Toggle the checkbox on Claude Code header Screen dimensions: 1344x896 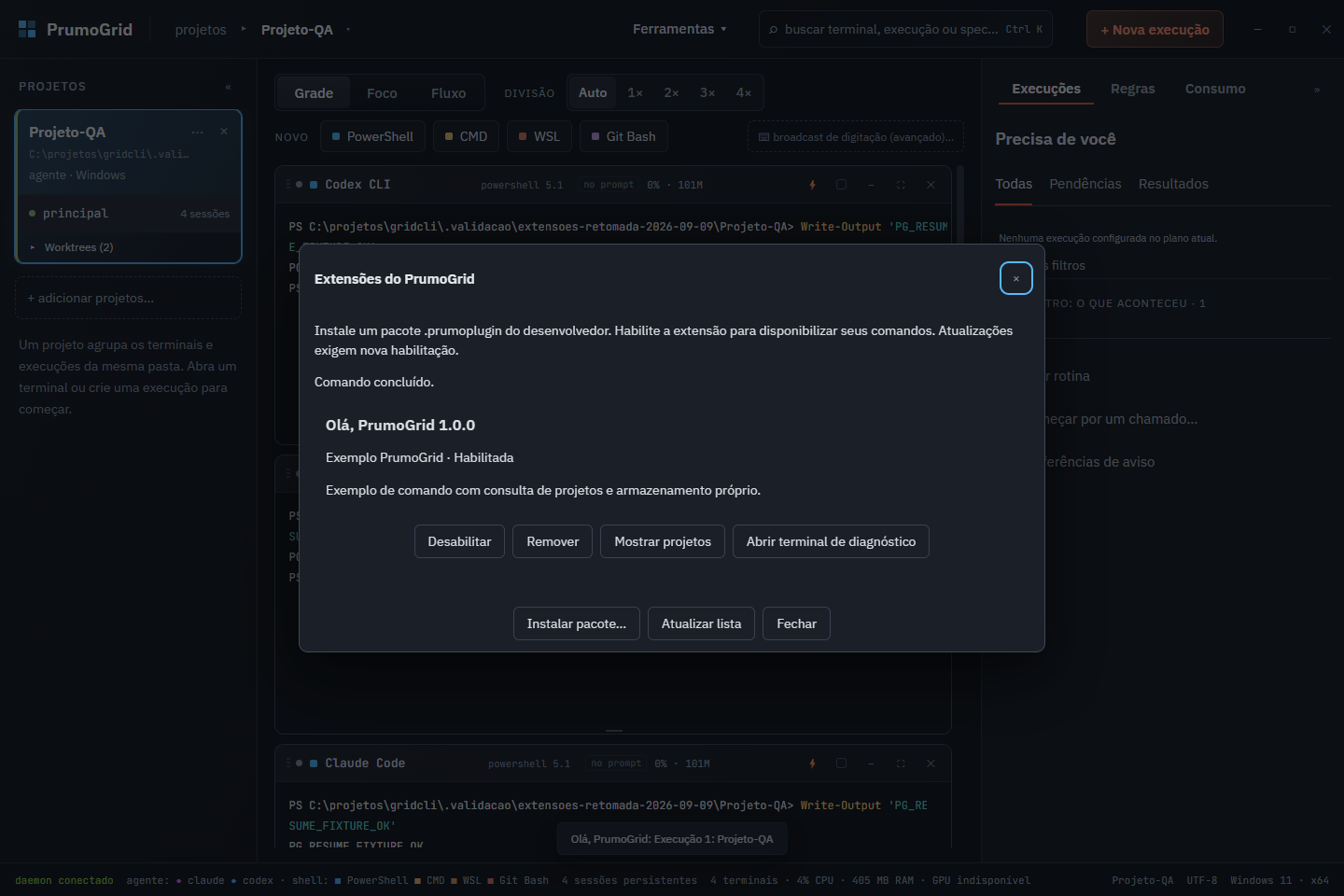click(841, 763)
